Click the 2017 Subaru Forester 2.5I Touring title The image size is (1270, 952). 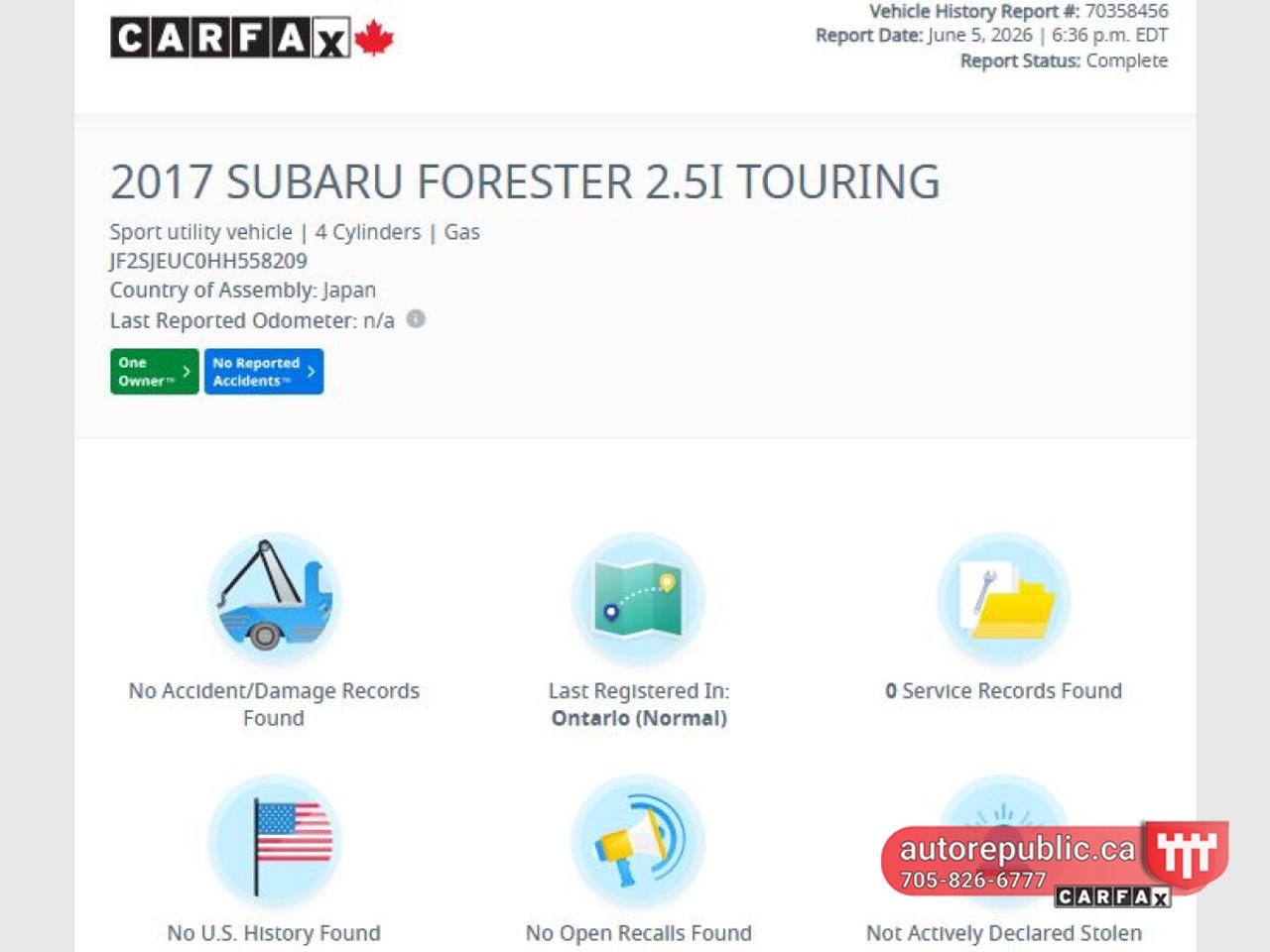(525, 181)
